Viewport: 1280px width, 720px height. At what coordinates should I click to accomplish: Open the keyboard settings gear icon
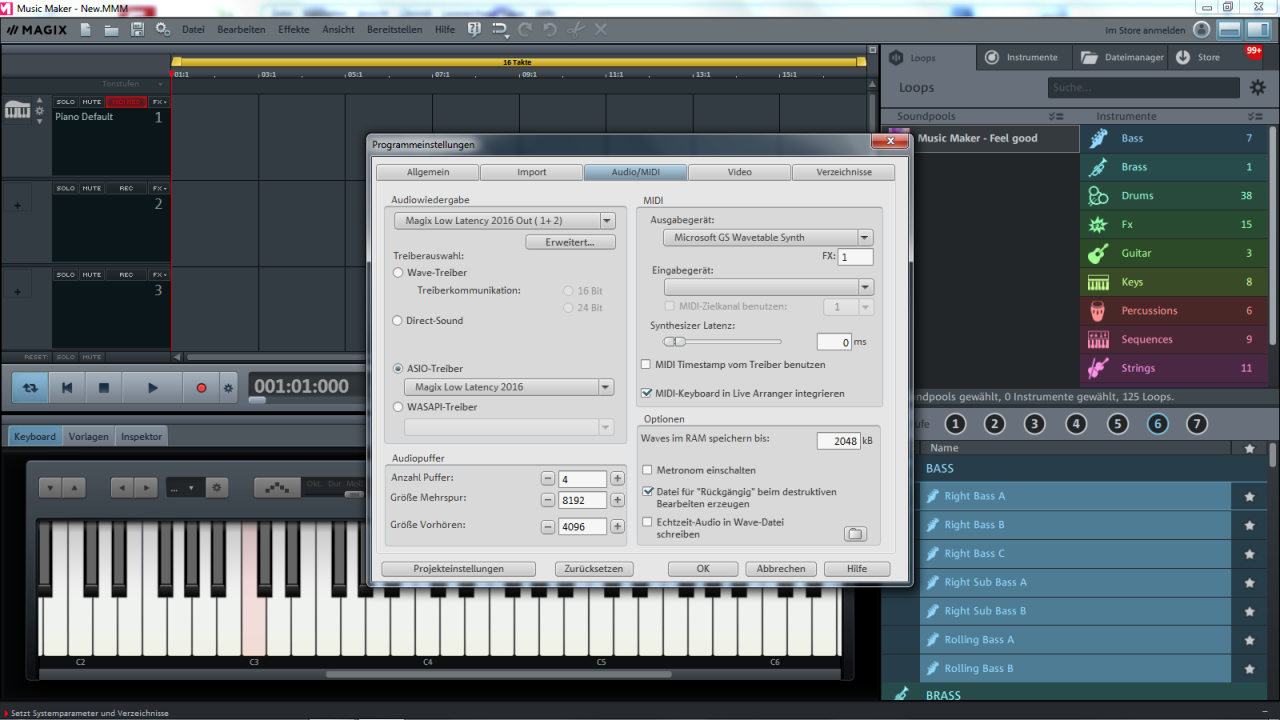click(x=218, y=488)
